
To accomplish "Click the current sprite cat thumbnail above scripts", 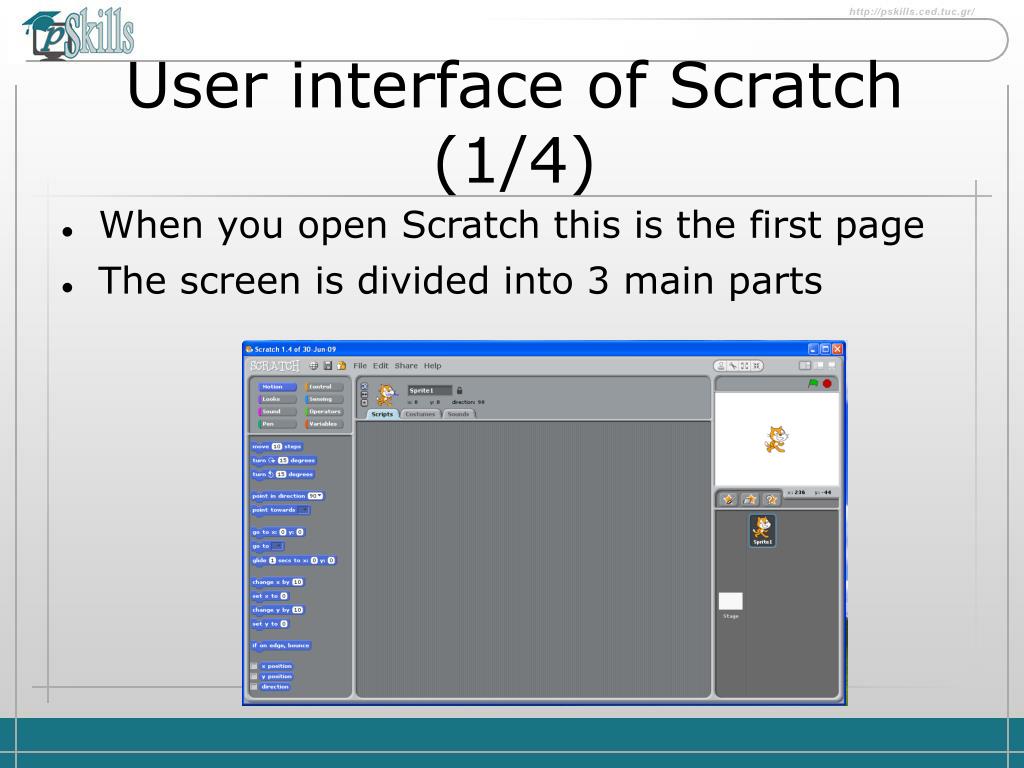I will pyautogui.click(x=386, y=394).
